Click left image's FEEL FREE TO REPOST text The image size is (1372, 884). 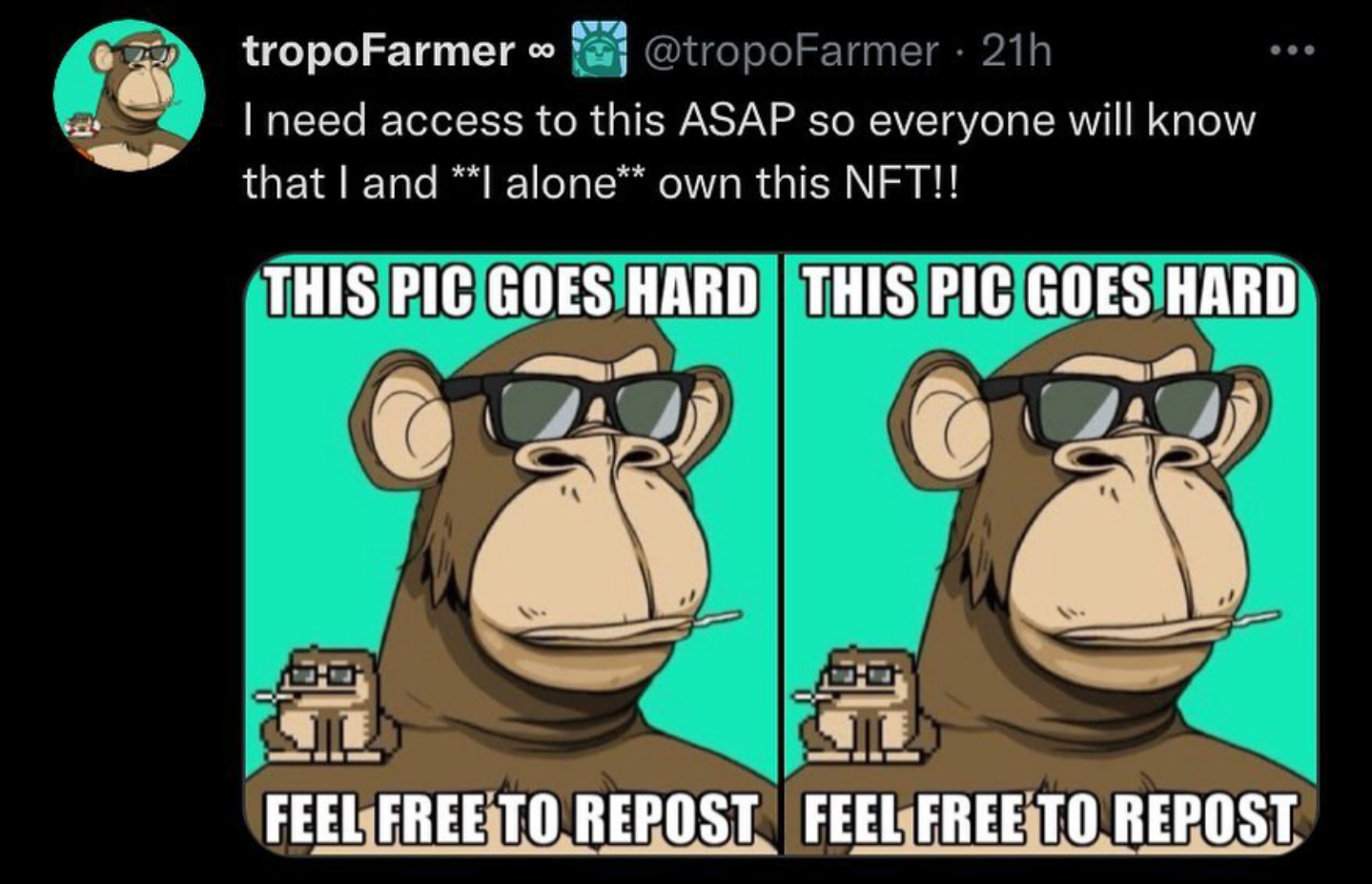point(511,820)
